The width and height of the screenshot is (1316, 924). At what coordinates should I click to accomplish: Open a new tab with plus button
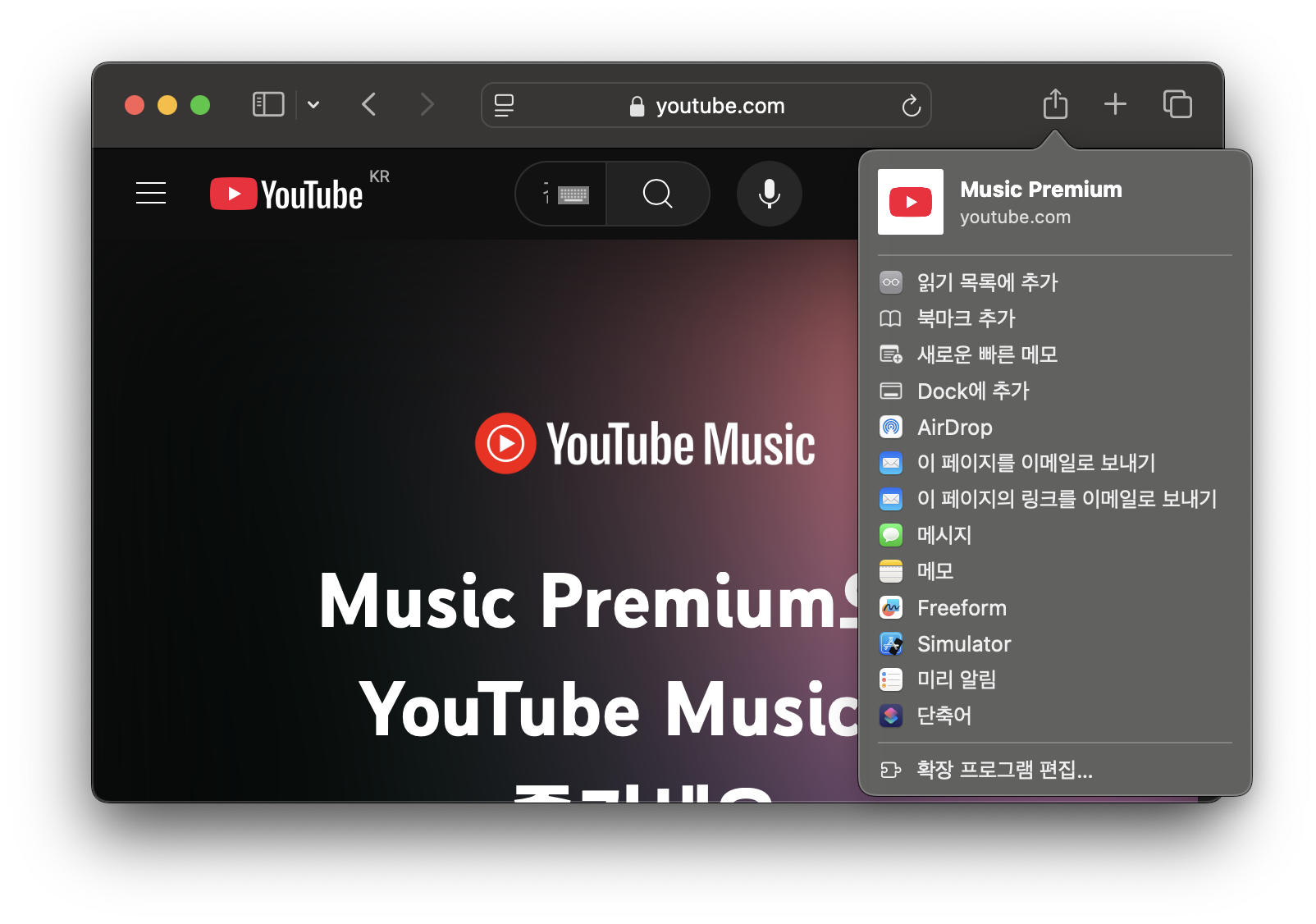1115,104
